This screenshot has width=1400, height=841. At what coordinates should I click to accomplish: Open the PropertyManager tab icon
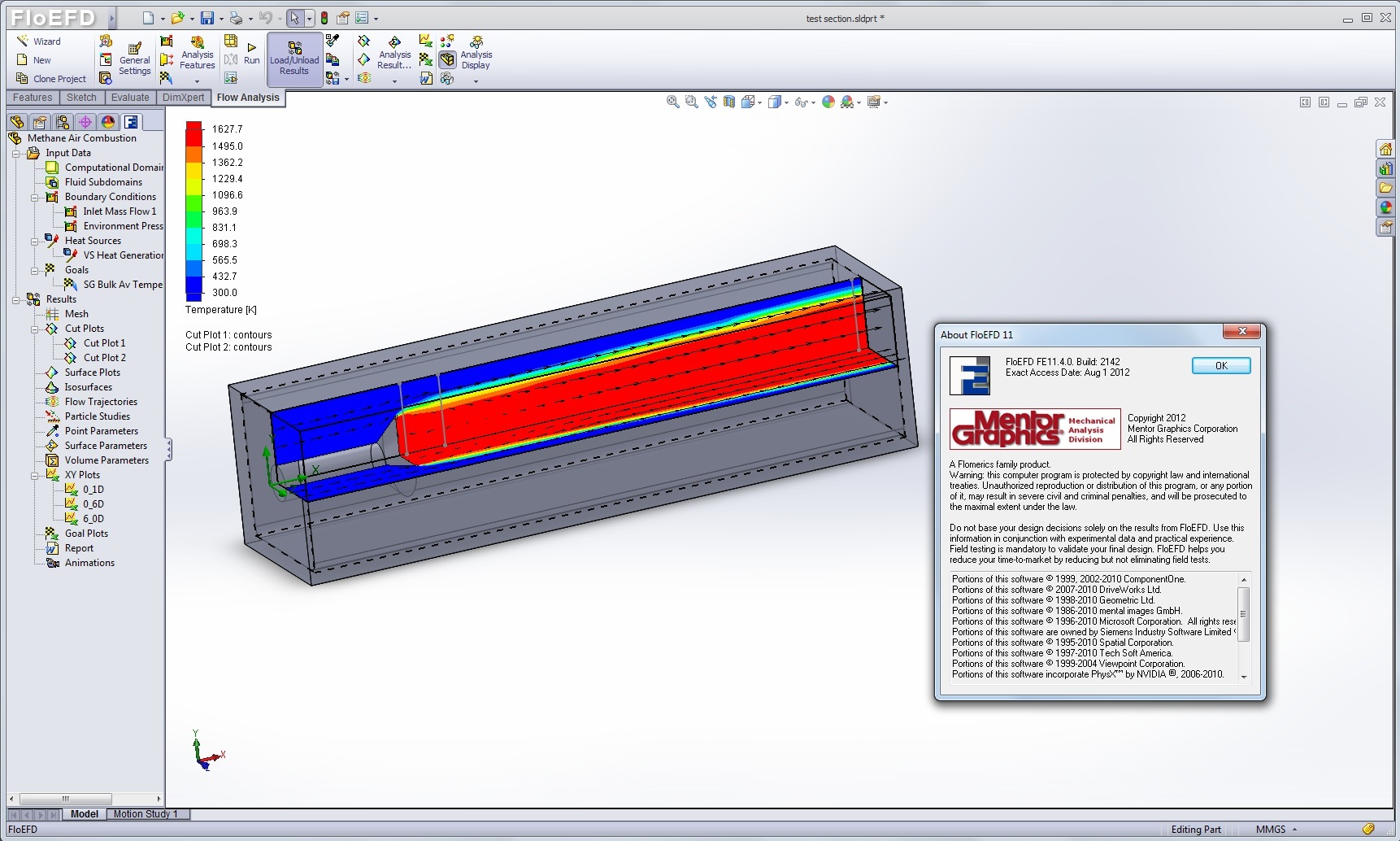pyautogui.click(x=40, y=122)
